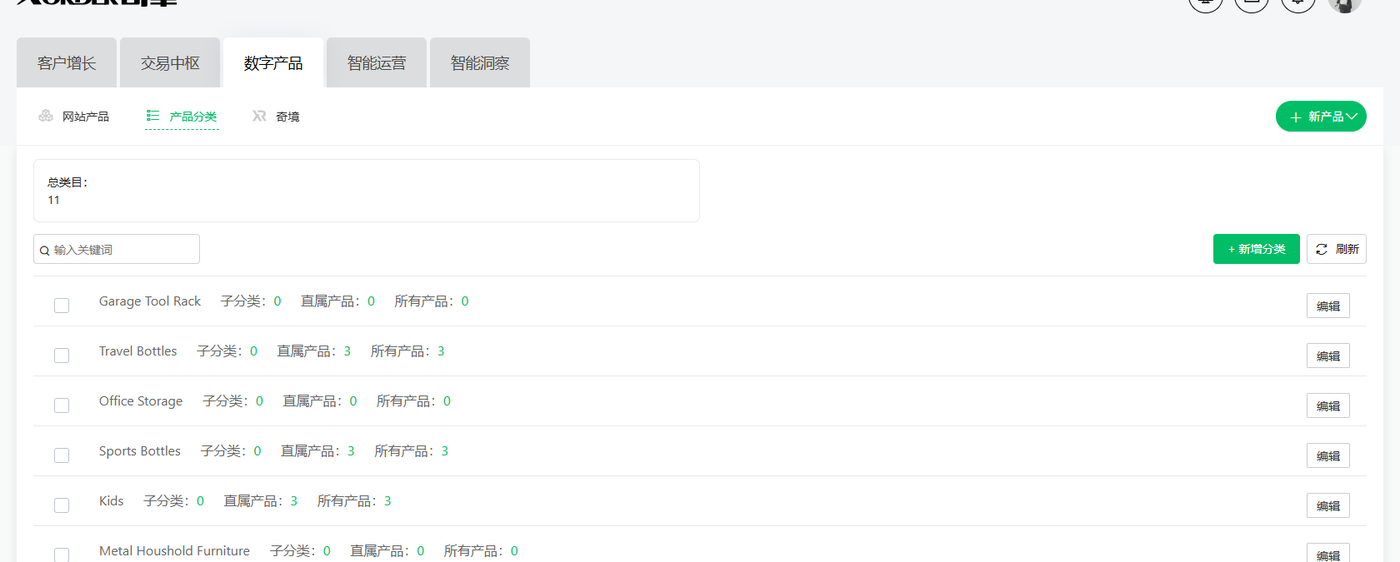The image size is (1400, 562).
Task: Click Office Storage 直属产品 value 0
Action: click(353, 401)
